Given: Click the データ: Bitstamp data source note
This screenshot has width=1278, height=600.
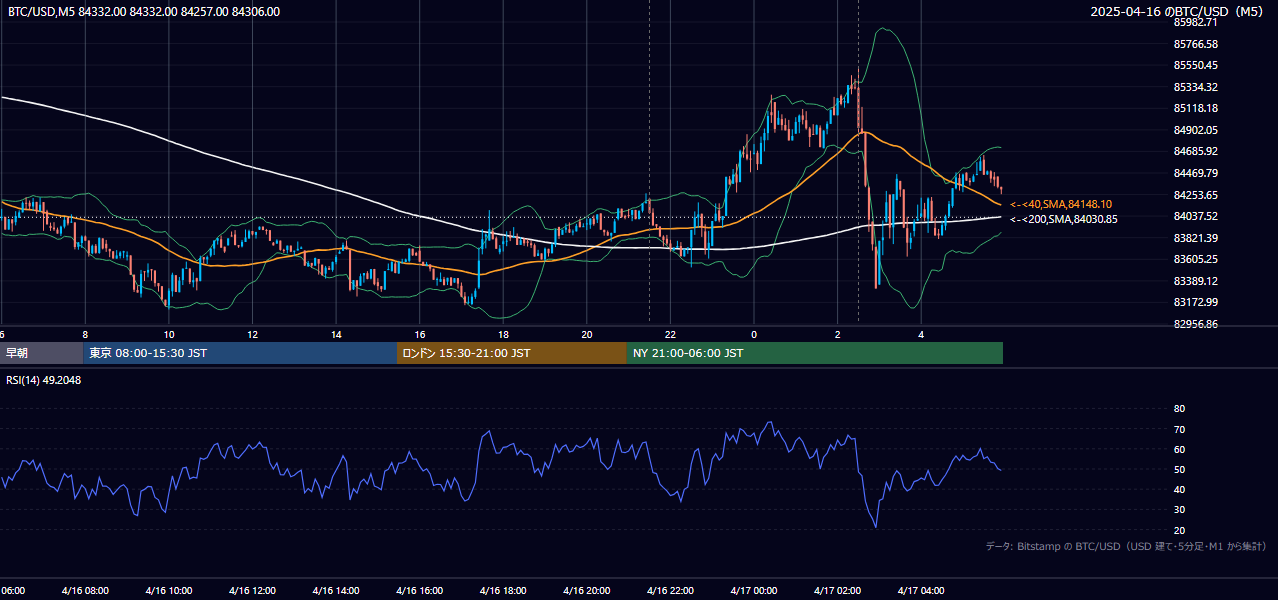Looking at the screenshot, I should tap(1126, 547).
